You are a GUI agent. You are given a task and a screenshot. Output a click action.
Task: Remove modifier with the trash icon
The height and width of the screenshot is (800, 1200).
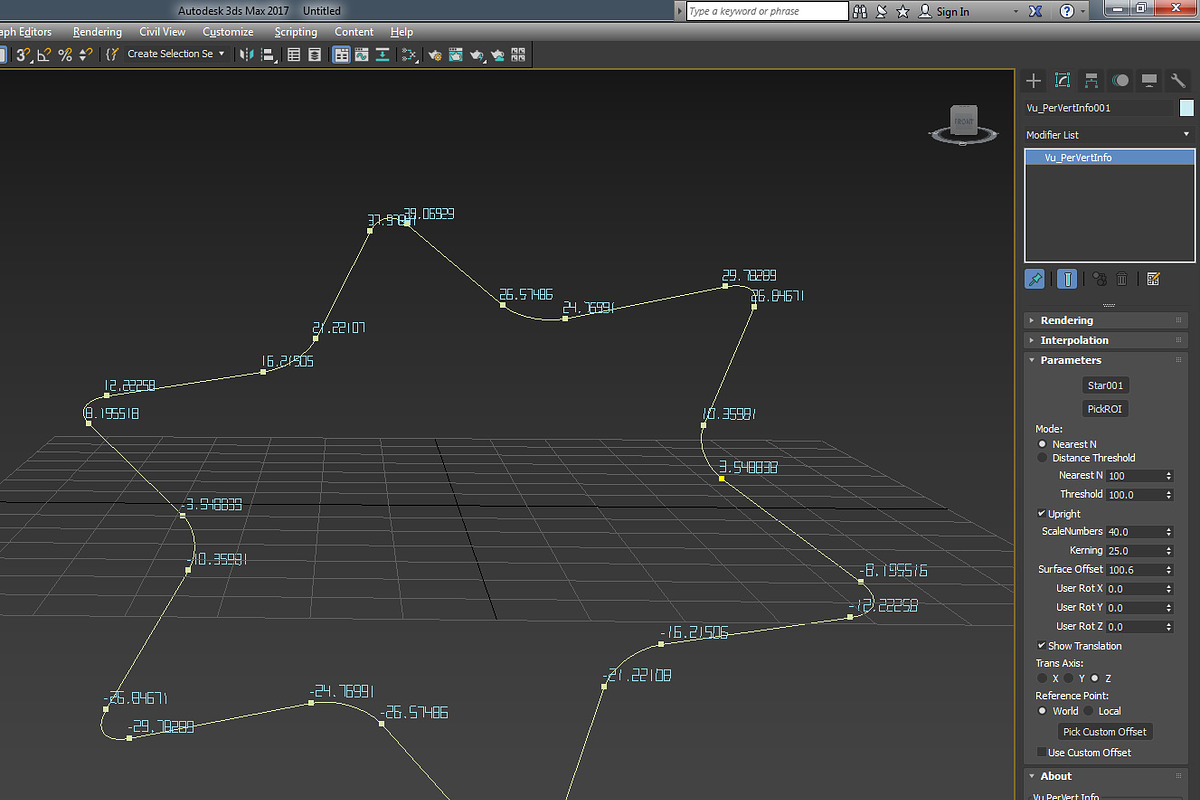1122,279
